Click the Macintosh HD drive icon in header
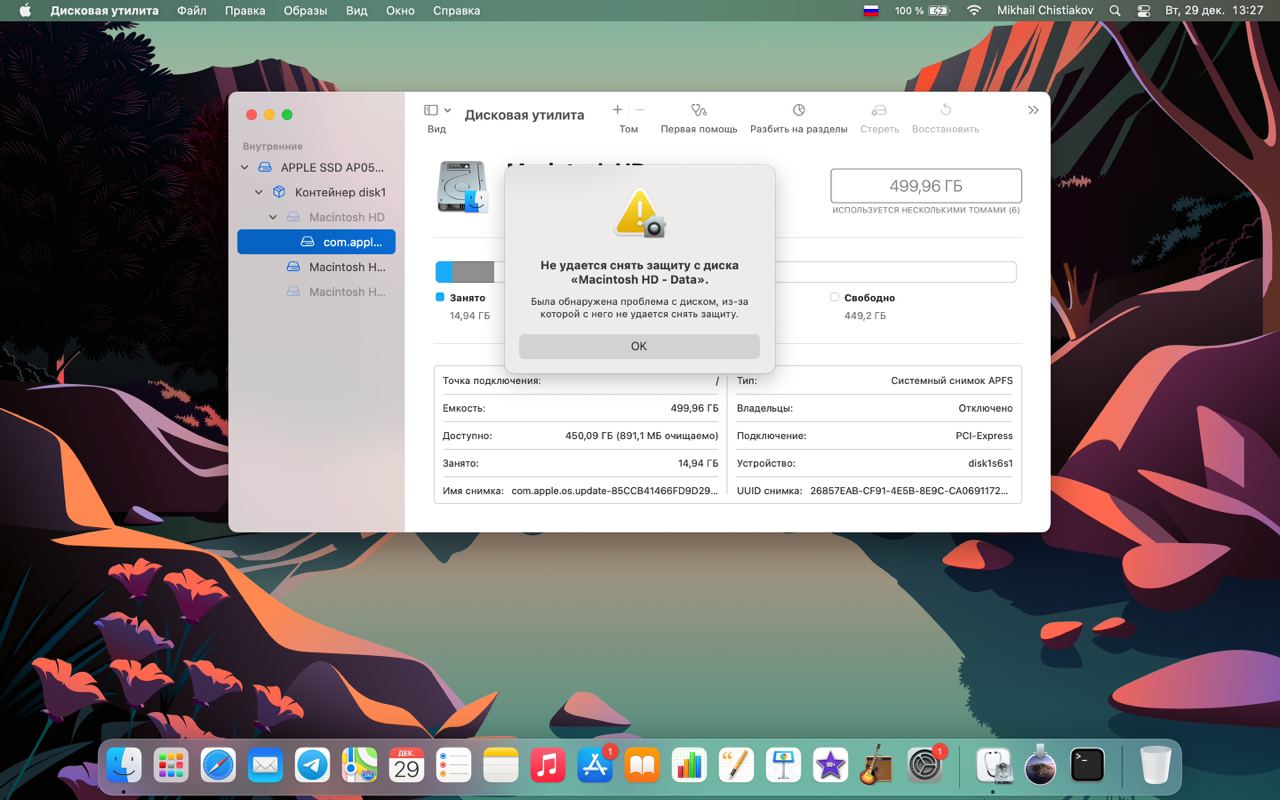Screen dimensions: 1280x800 point(463,187)
